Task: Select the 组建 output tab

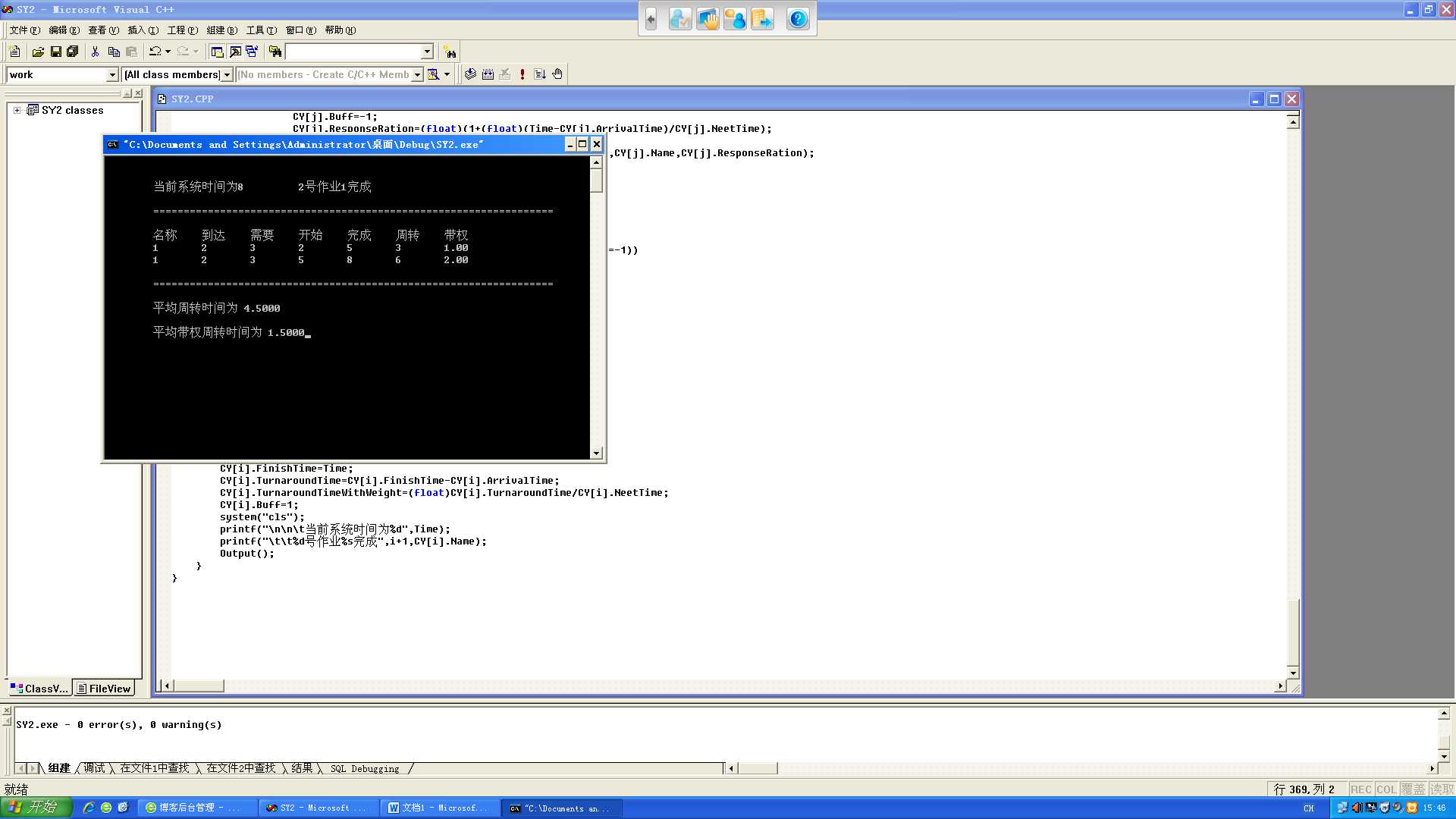Action: coord(58,768)
